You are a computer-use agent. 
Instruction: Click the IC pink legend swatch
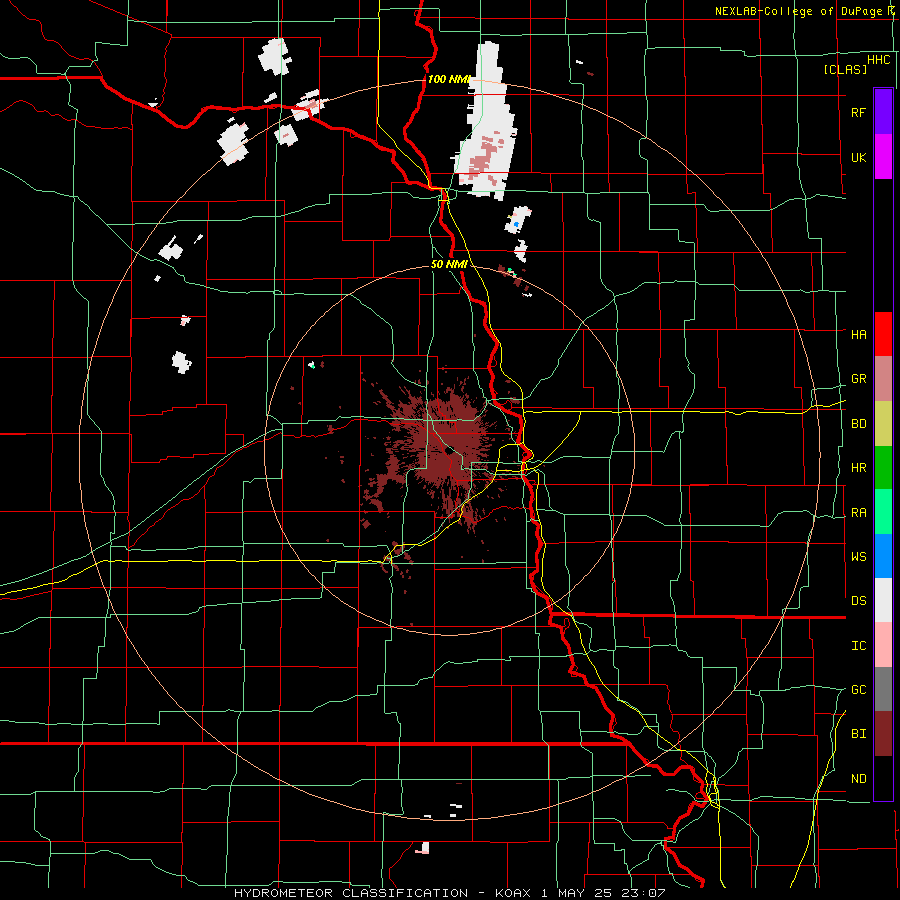[883, 645]
